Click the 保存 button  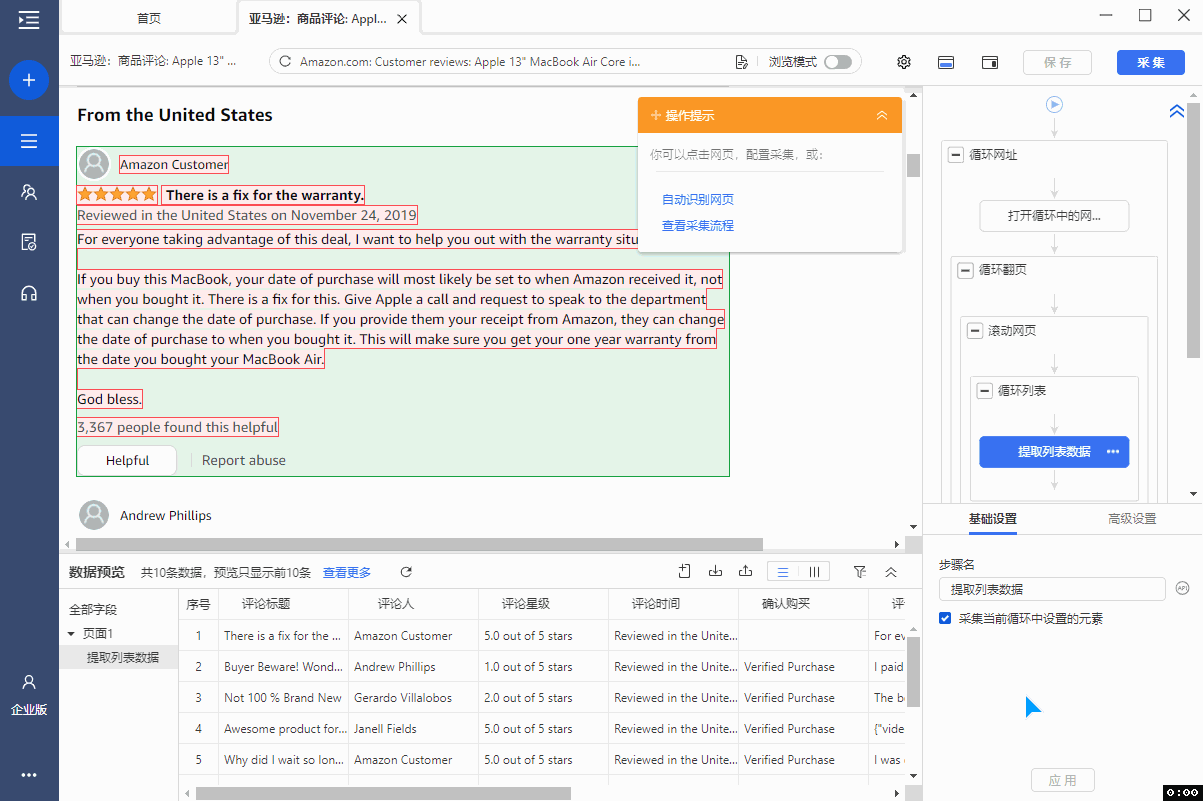tap(1057, 62)
